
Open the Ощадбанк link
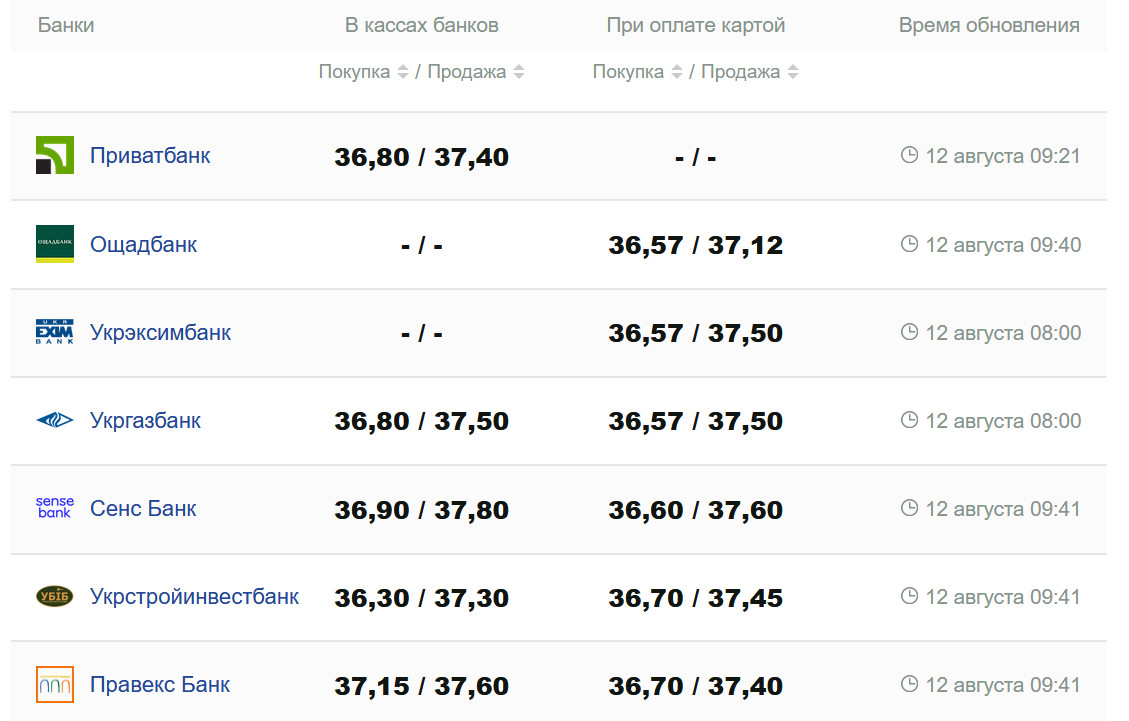pos(144,244)
